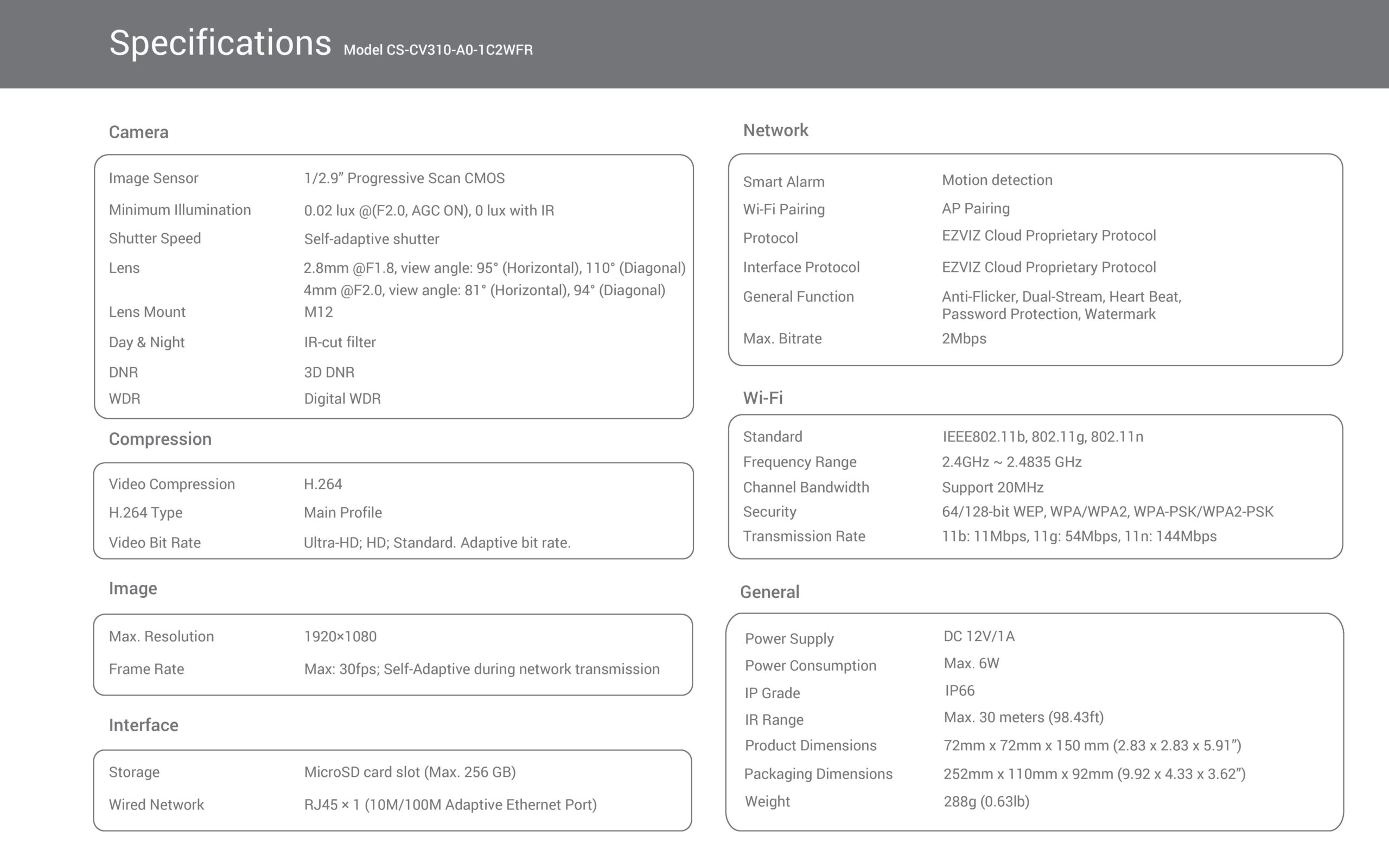Click the Transmission Rate label
Screen dimensions: 1389x868
(804, 536)
